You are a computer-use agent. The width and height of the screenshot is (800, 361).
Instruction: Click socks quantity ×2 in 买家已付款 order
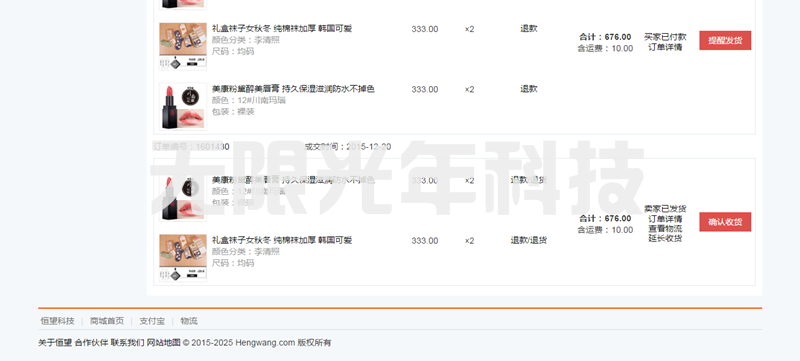point(469,29)
